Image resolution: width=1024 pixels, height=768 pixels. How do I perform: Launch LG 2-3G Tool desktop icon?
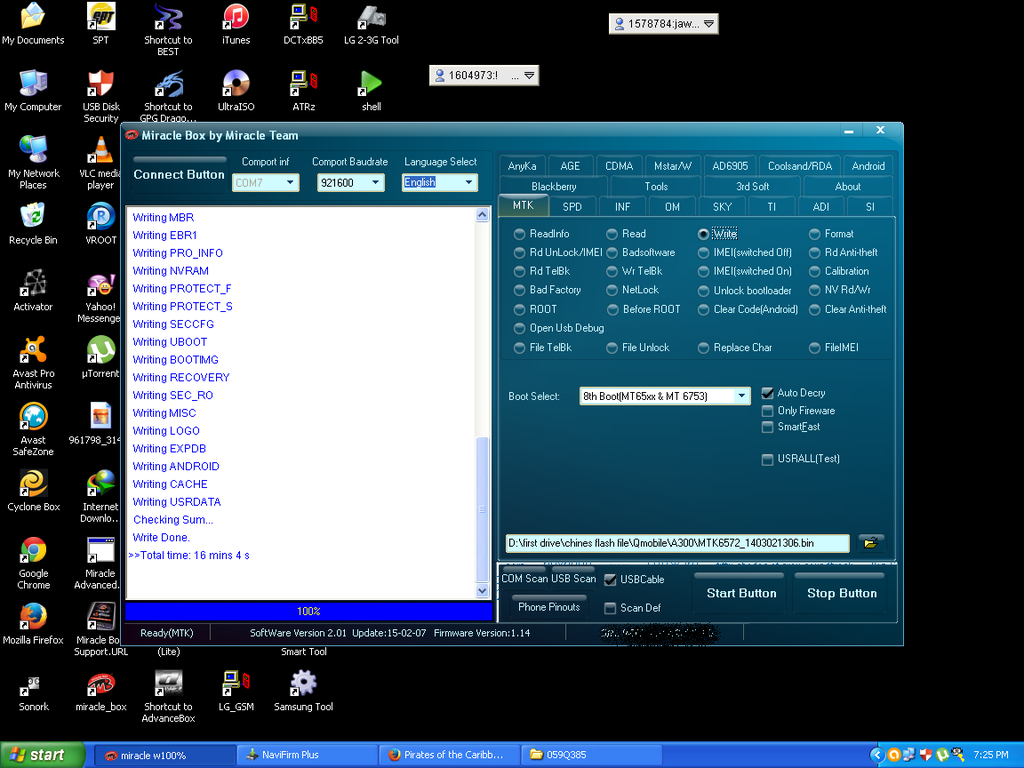371,24
